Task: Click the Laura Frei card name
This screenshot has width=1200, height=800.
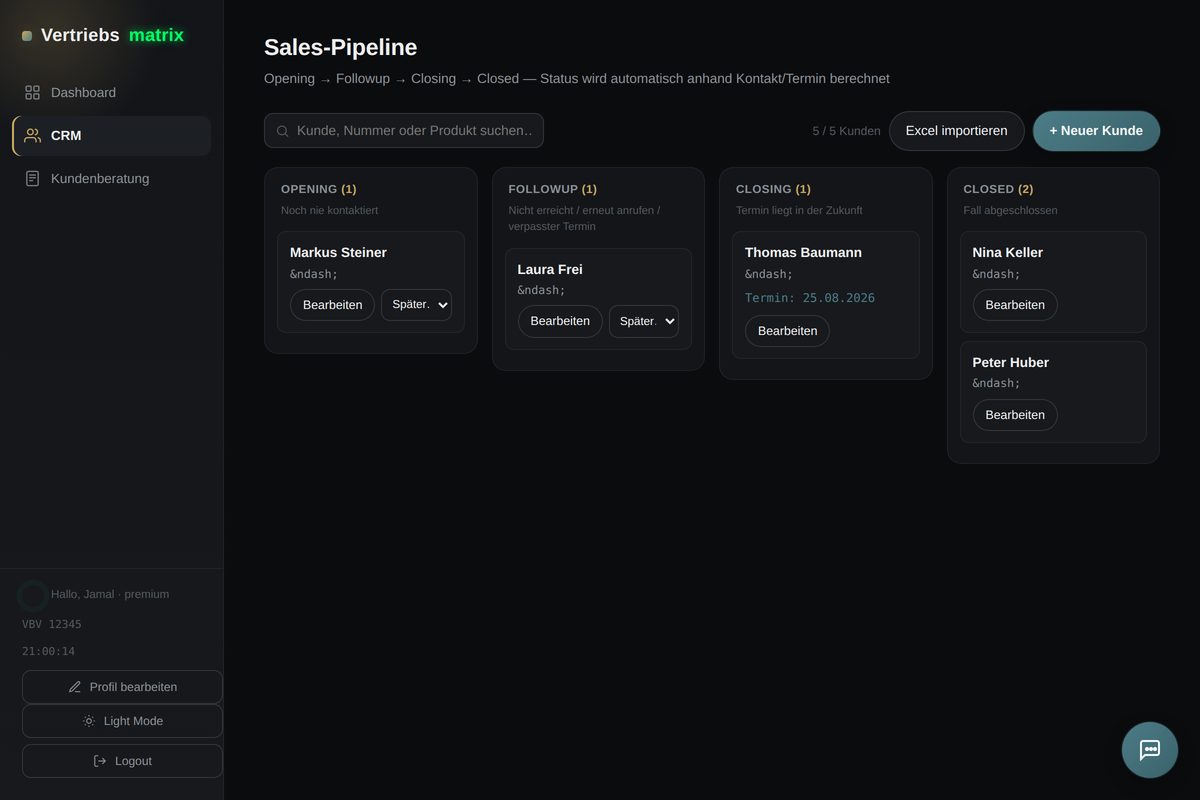Action: 550,269
